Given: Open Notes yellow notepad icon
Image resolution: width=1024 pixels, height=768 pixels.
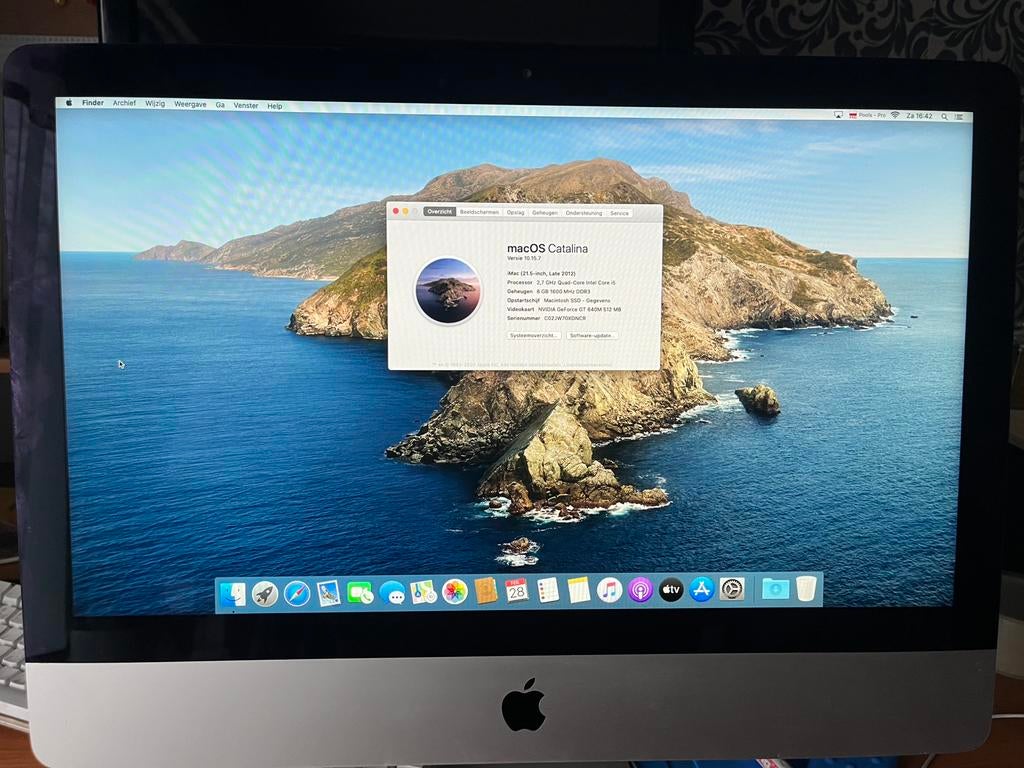Looking at the screenshot, I should [x=579, y=590].
